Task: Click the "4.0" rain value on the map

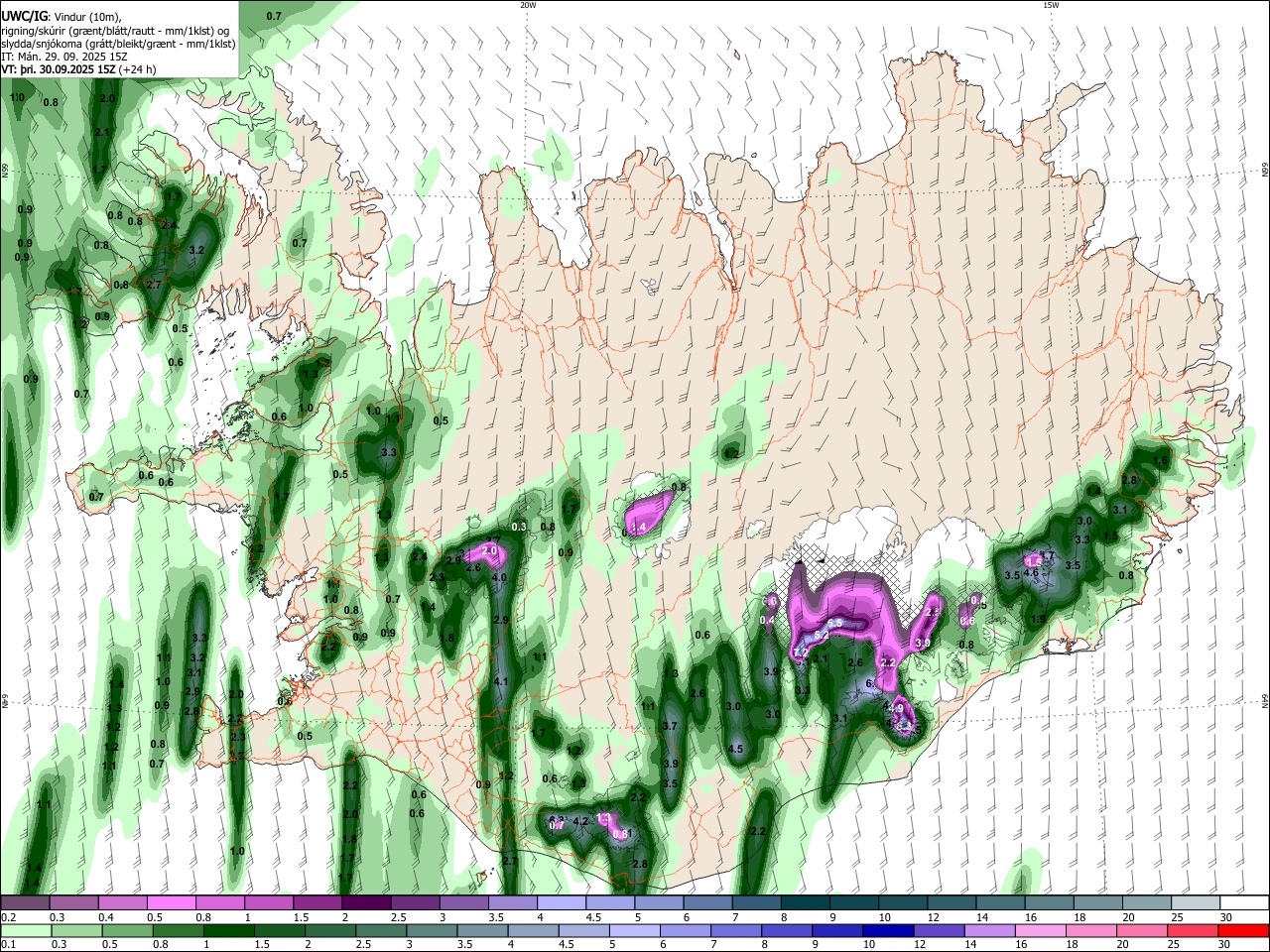Action: coord(499,577)
